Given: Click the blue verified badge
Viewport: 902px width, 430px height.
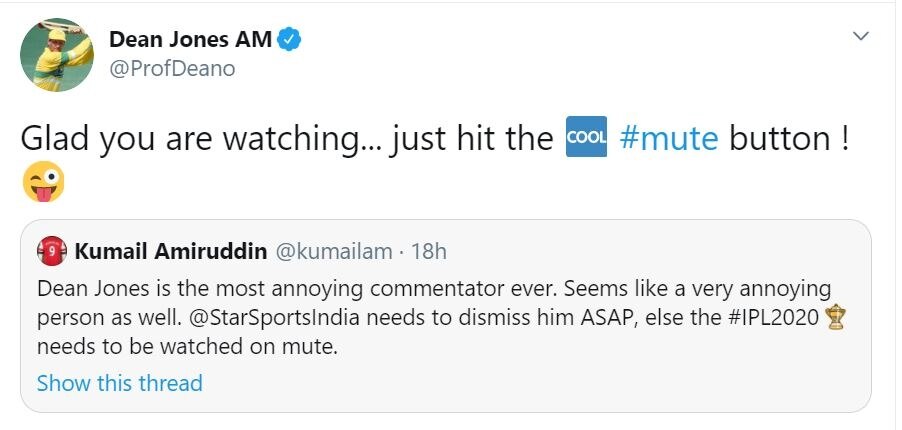Looking at the screenshot, I should [289, 40].
